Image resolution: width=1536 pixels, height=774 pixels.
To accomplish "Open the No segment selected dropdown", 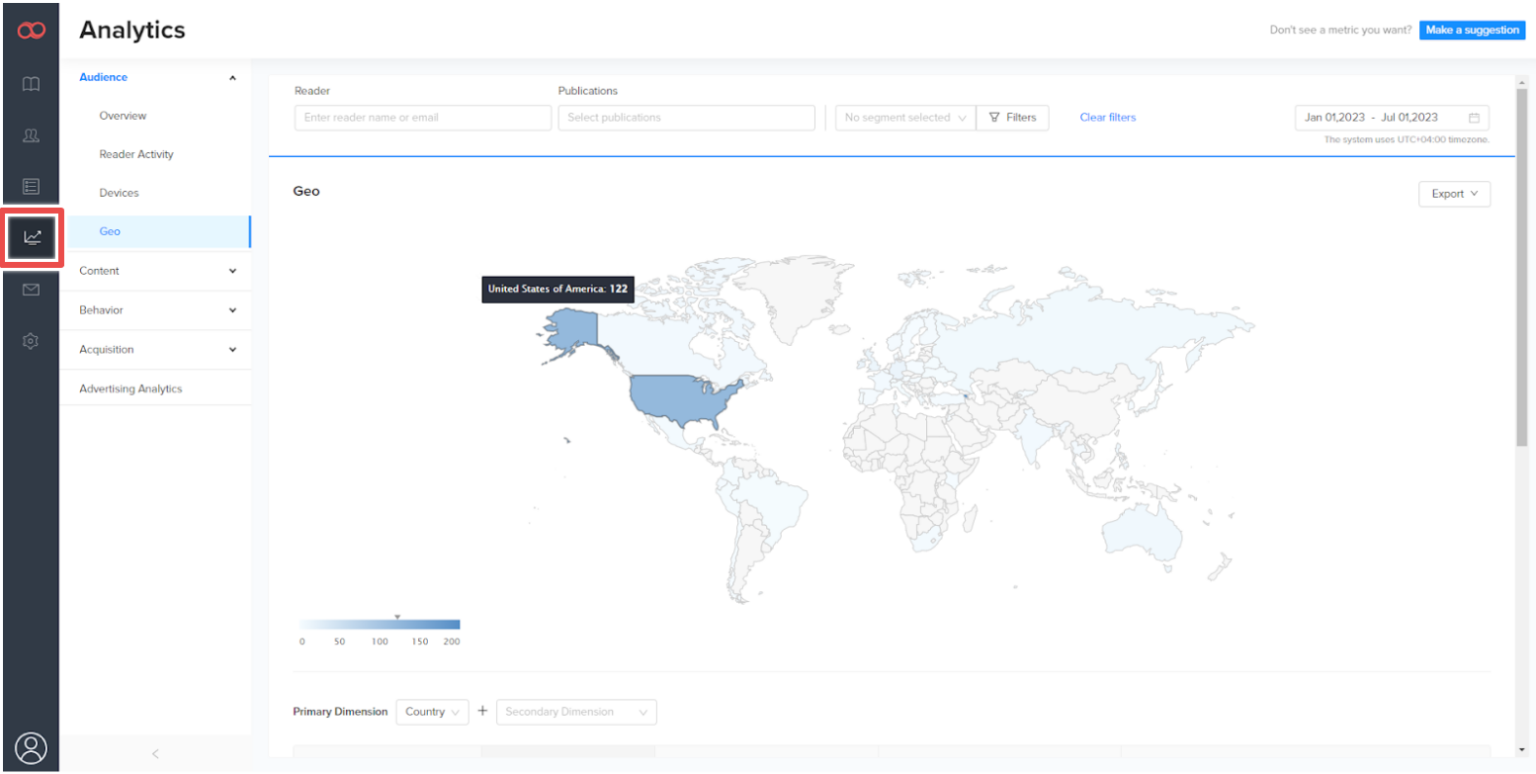I will (904, 117).
